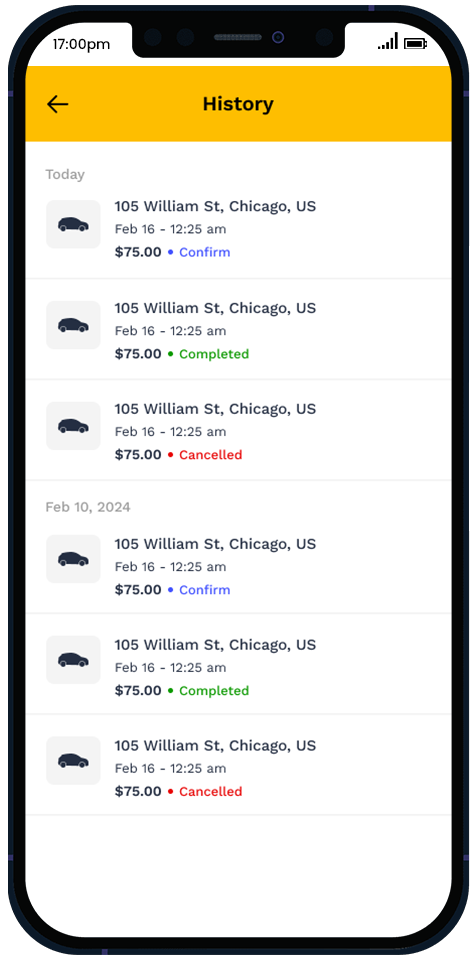Tap the car icon of today's Cancelled ride
Image resolution: width=475 pixels, height=960 pixels.
[x=73, y=426]
